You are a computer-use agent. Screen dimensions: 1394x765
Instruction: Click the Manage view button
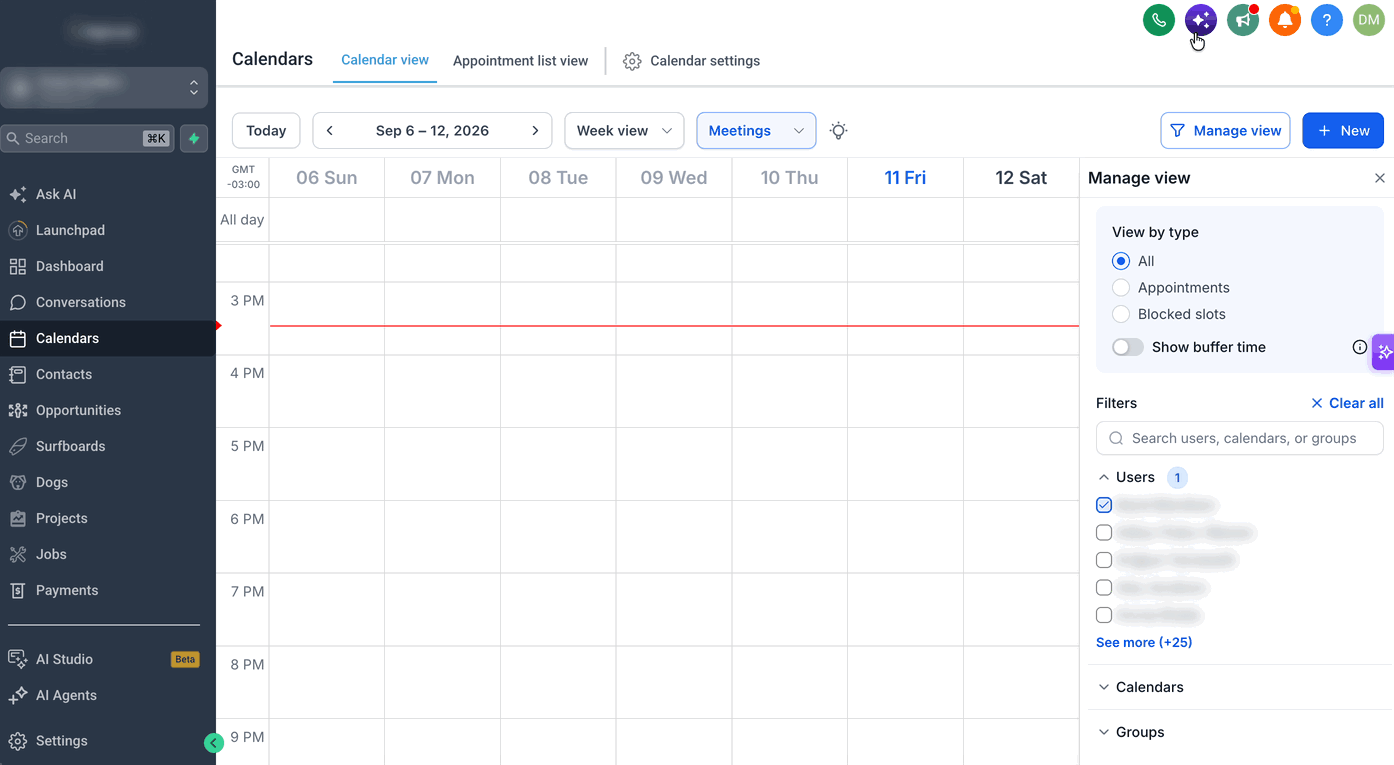1225,131
